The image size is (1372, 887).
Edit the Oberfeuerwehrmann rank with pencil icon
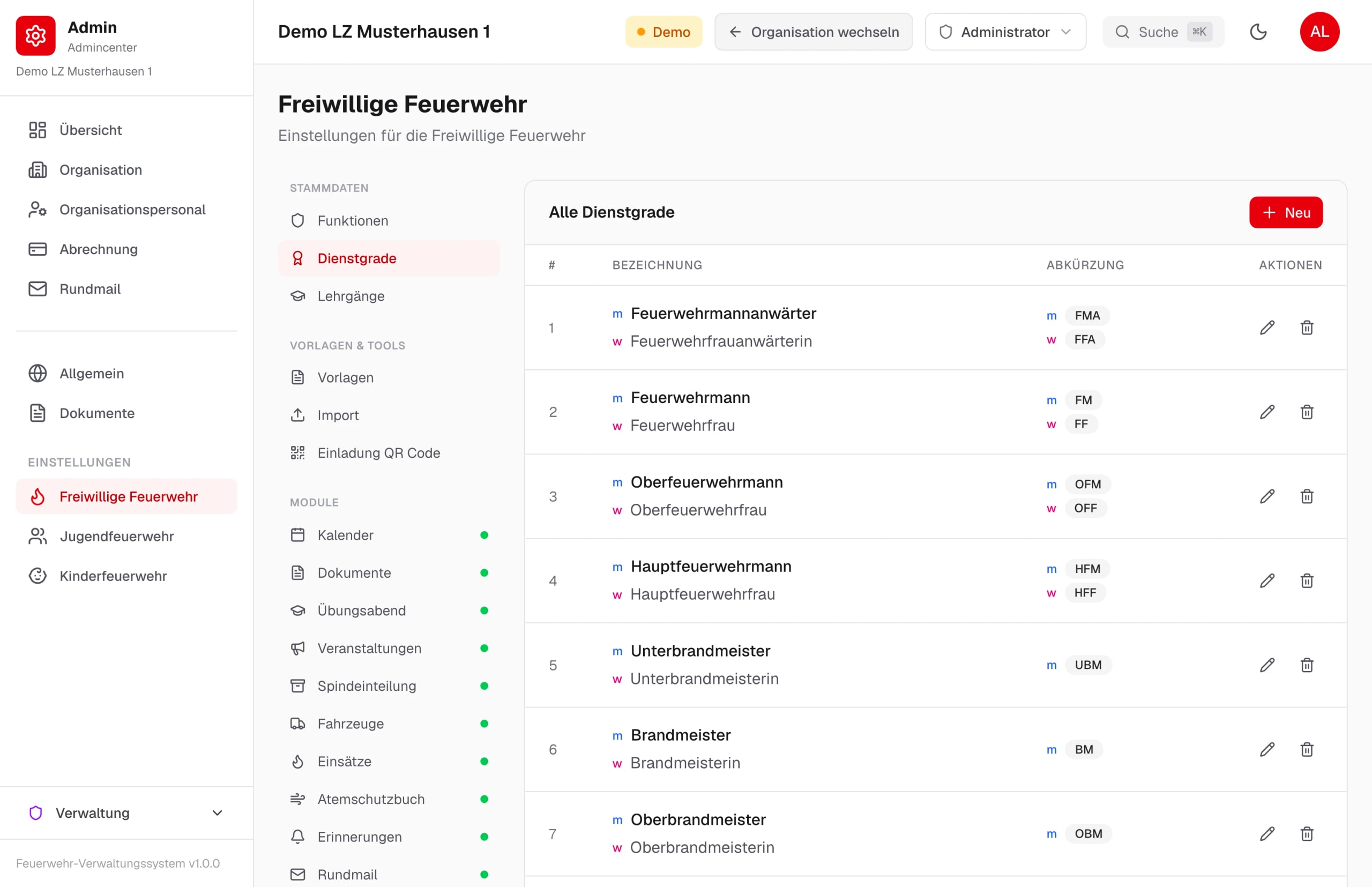pos(1266,496)
